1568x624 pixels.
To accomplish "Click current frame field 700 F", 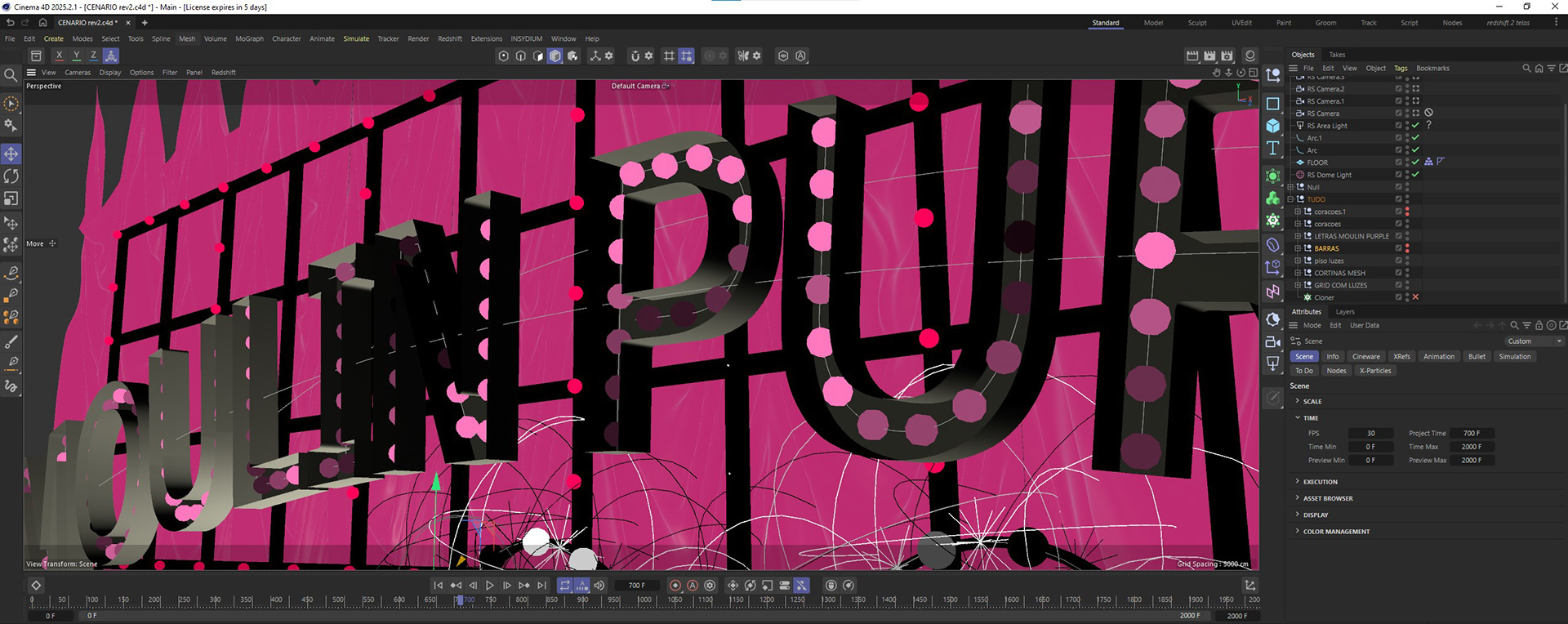I will tap(638, 586).
